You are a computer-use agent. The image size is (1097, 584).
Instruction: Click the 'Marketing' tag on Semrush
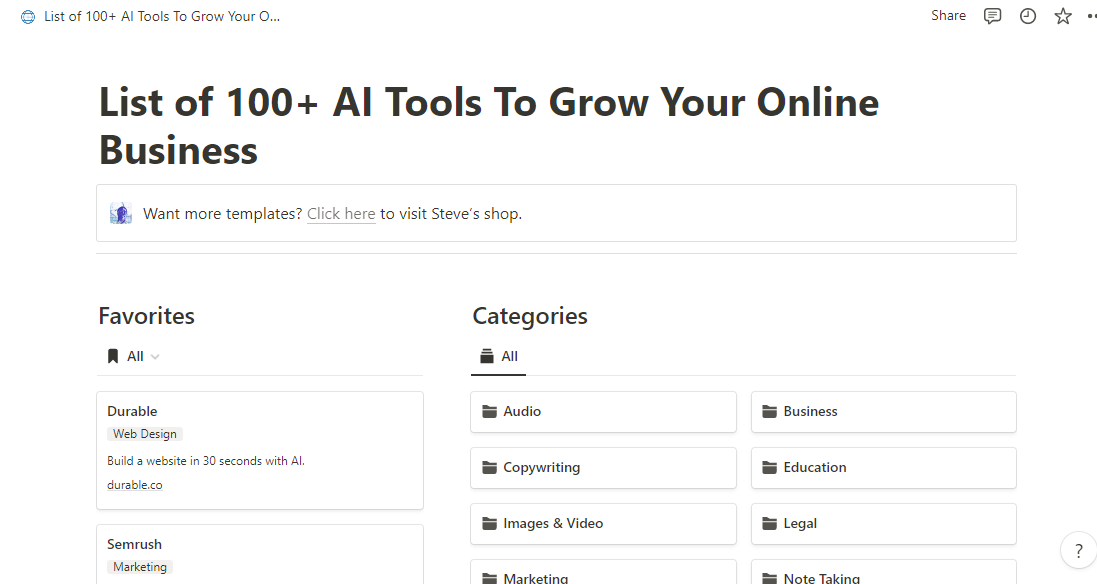click(140, 567)
